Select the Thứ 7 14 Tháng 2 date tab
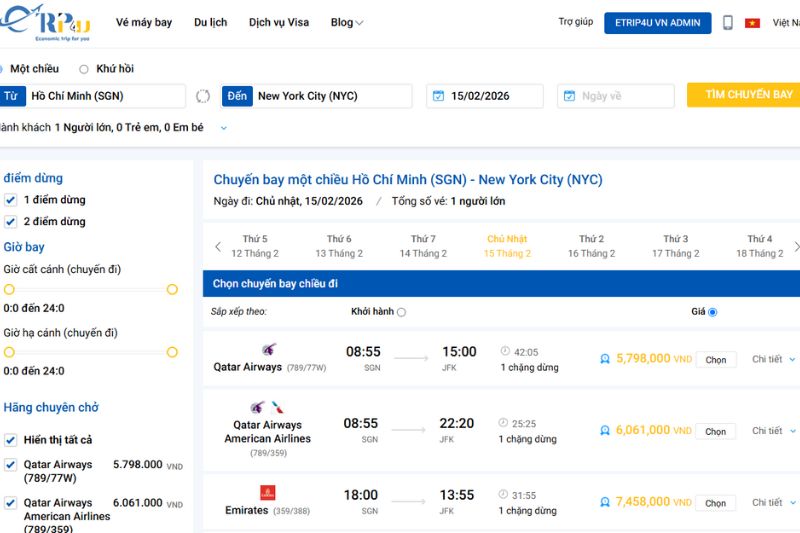 point(423,246)
